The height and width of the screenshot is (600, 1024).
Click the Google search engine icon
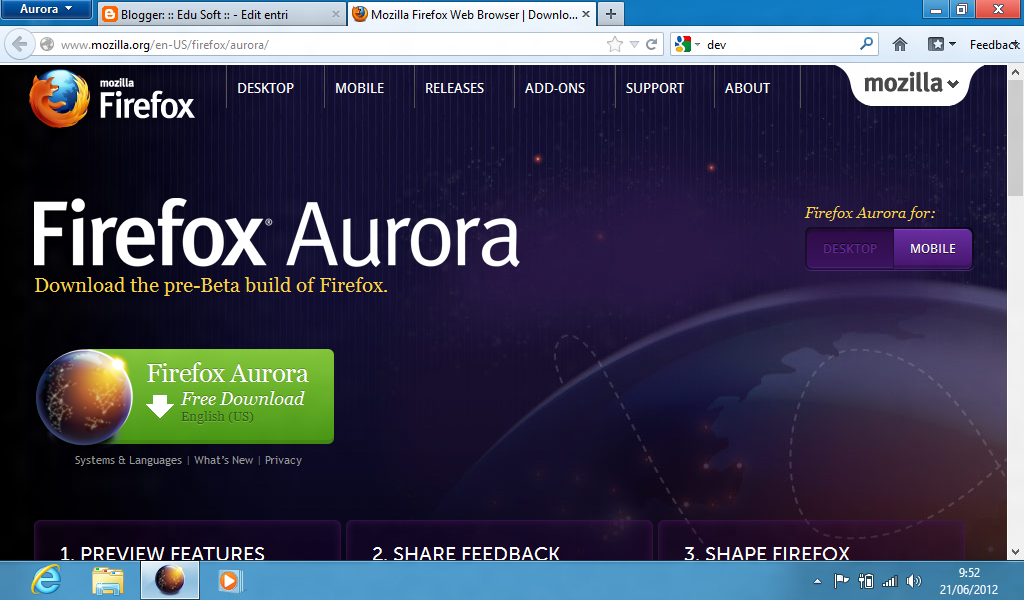[682, 44]
